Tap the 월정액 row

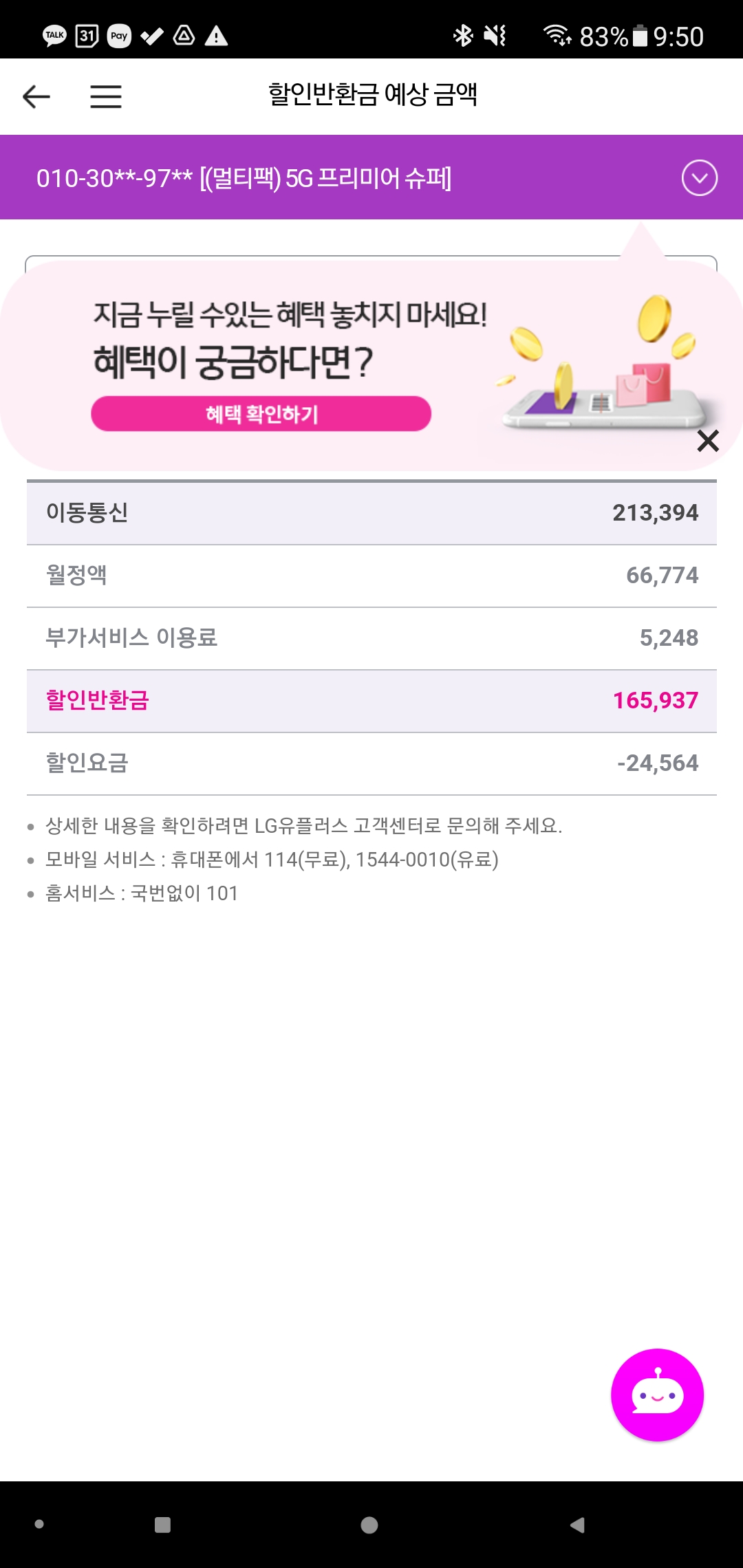click(x=371, y=576)
